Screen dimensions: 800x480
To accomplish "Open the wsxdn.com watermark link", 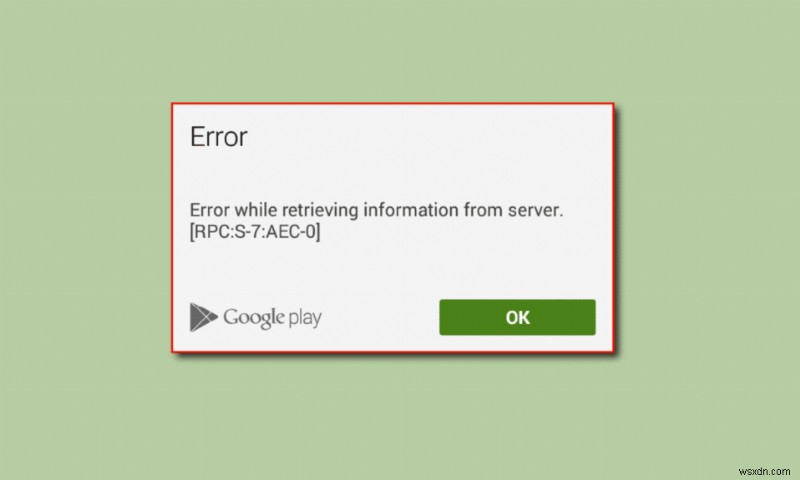I will (764, 471).
